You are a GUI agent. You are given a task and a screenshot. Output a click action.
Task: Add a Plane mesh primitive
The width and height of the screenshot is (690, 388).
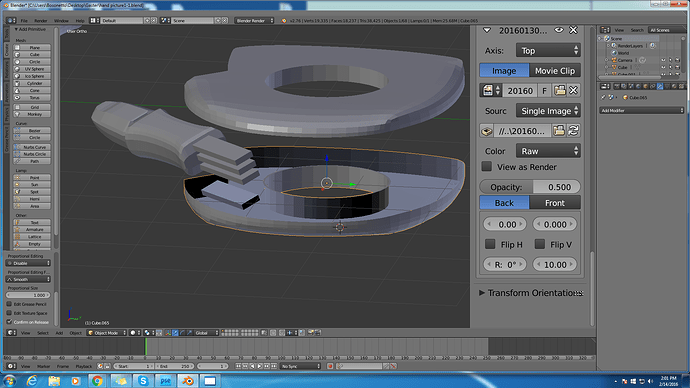coord(32,48)
